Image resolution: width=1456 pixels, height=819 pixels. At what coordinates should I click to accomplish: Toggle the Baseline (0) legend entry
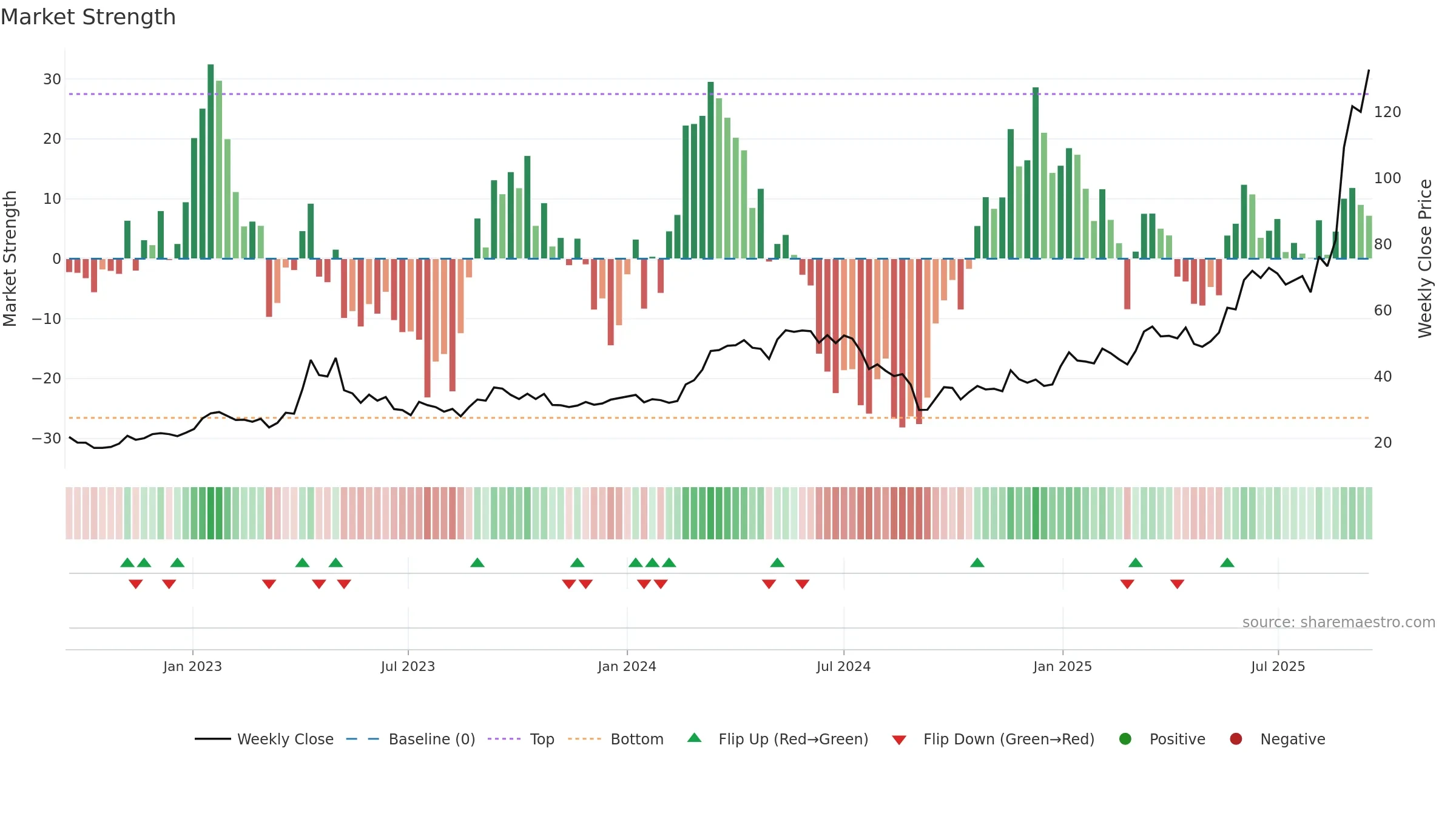pyautogui.click(x=410, y=739)
